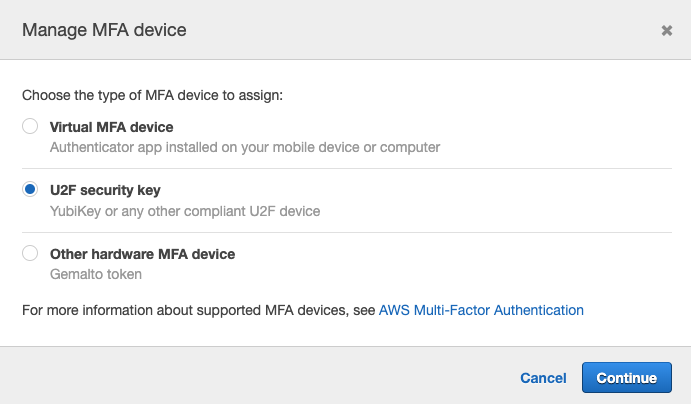
Task: Click the "Manage MFA device" dialog title
Action: click(104, 30)
